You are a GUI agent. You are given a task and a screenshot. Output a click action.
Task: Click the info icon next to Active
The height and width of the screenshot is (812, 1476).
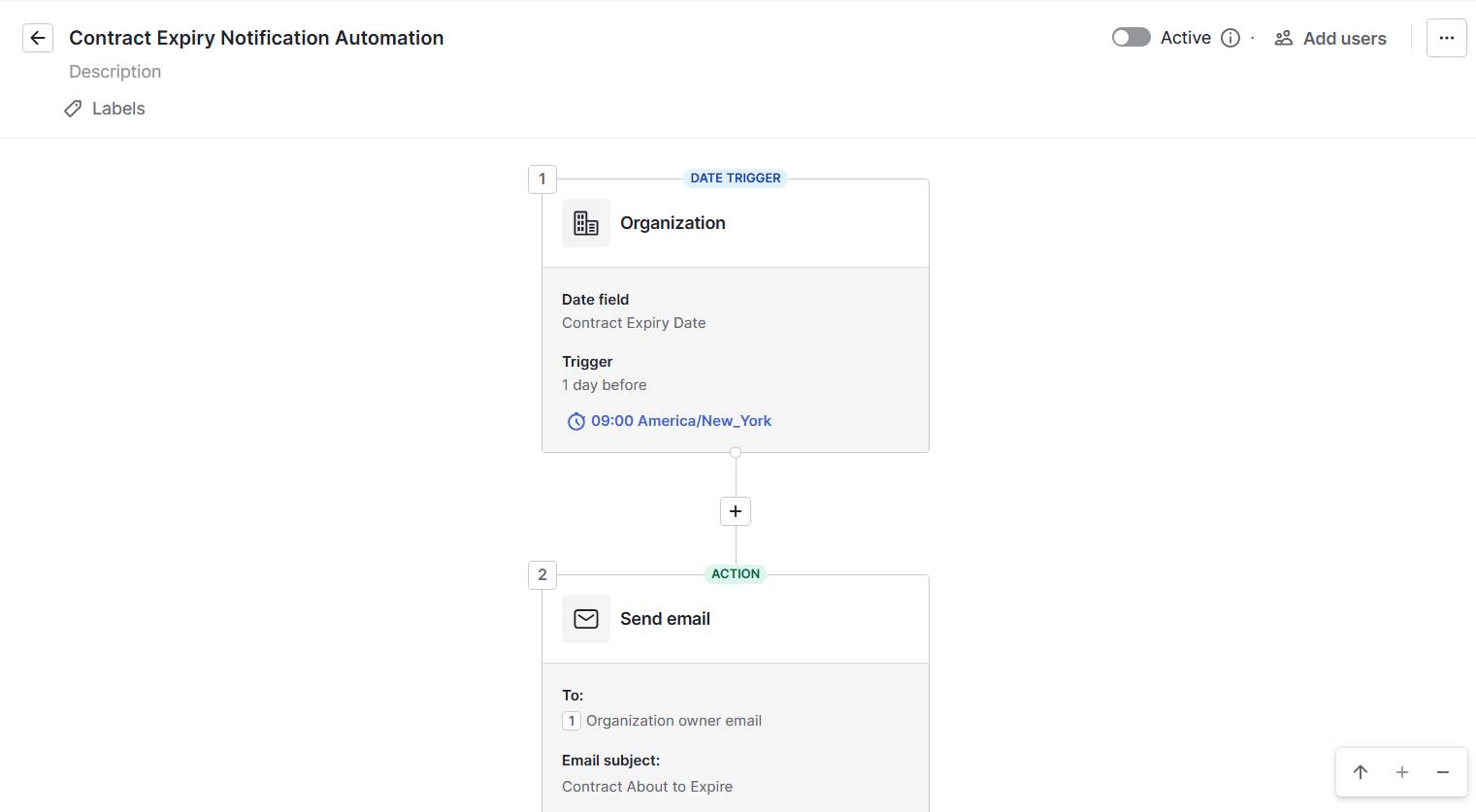[x=1230, y=38]
